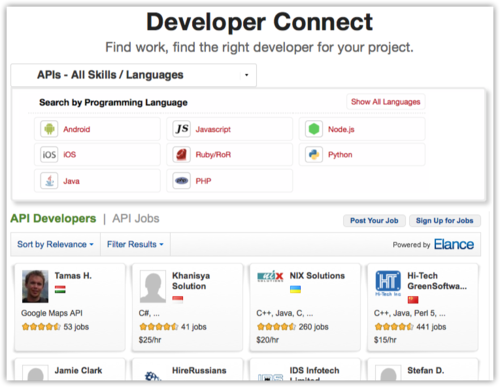Viewport: 500px width, 387px height.
Task: Click star rating beside 53 jobs
Action: 41,327
